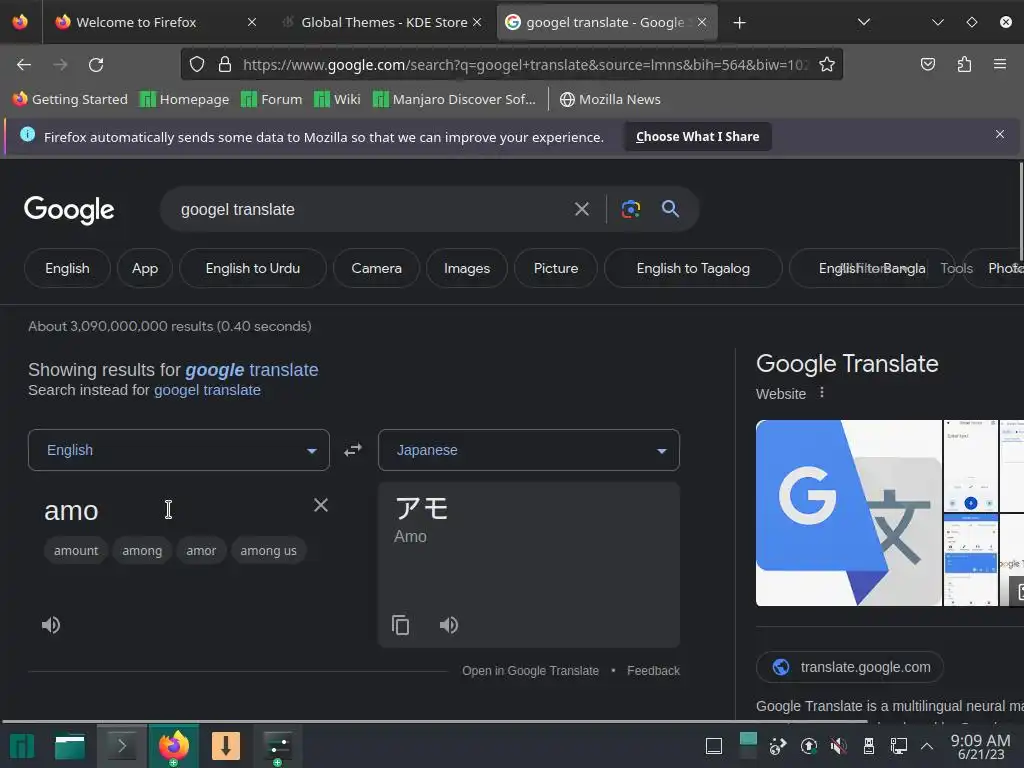
Task: Open the Mozilla News bookmark
Action: click(x=610, y=99)
